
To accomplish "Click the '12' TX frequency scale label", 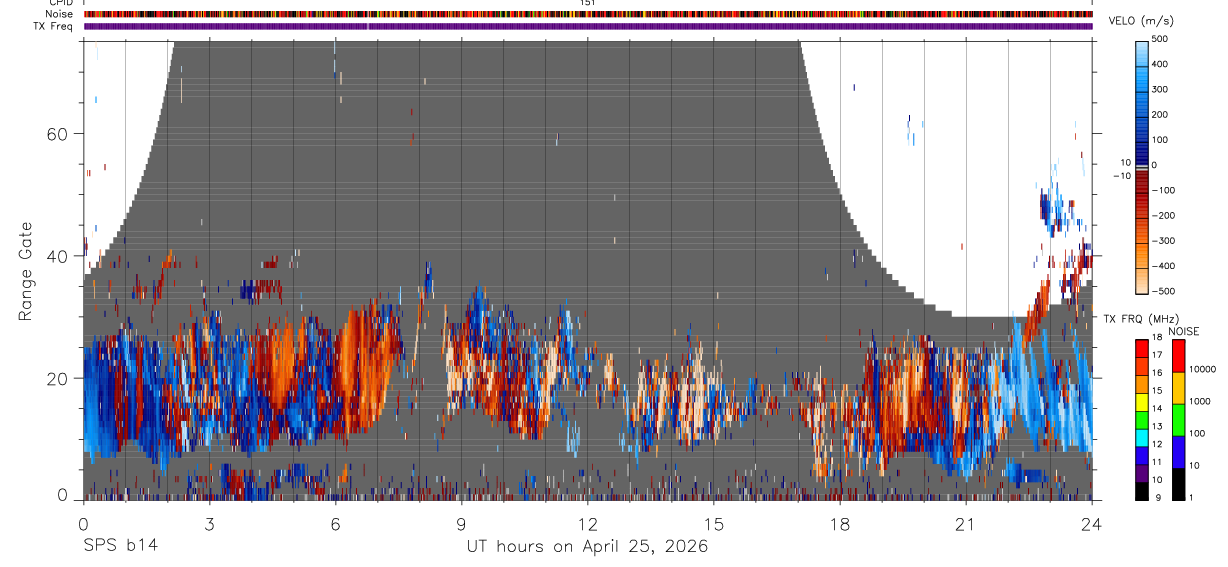I will [x=1158, y=445].
